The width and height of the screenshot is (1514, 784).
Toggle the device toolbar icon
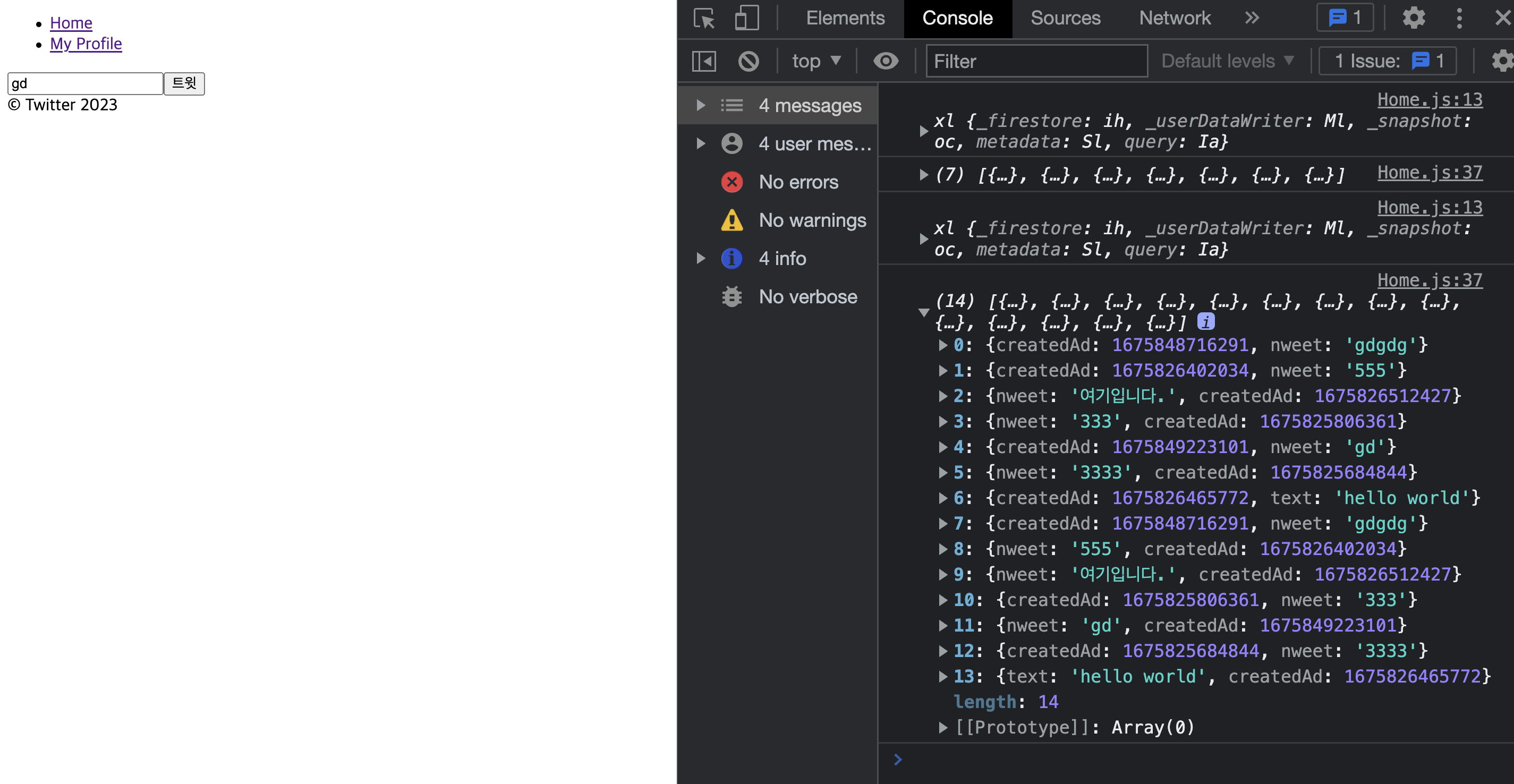(x=746, y=18)
